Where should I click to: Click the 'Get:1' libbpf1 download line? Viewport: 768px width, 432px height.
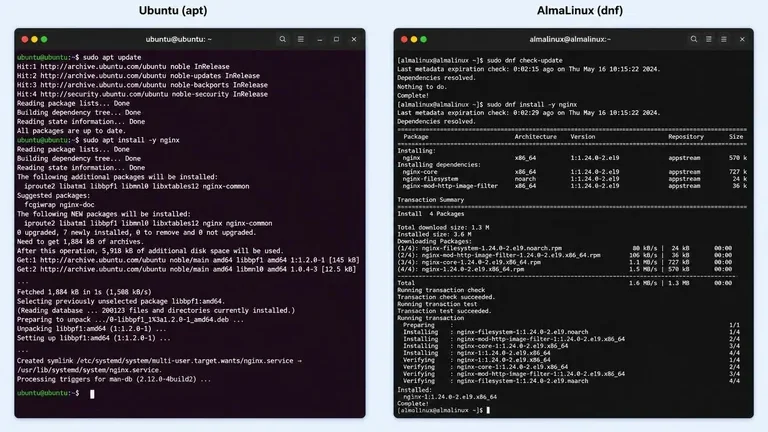click(188, 260)
